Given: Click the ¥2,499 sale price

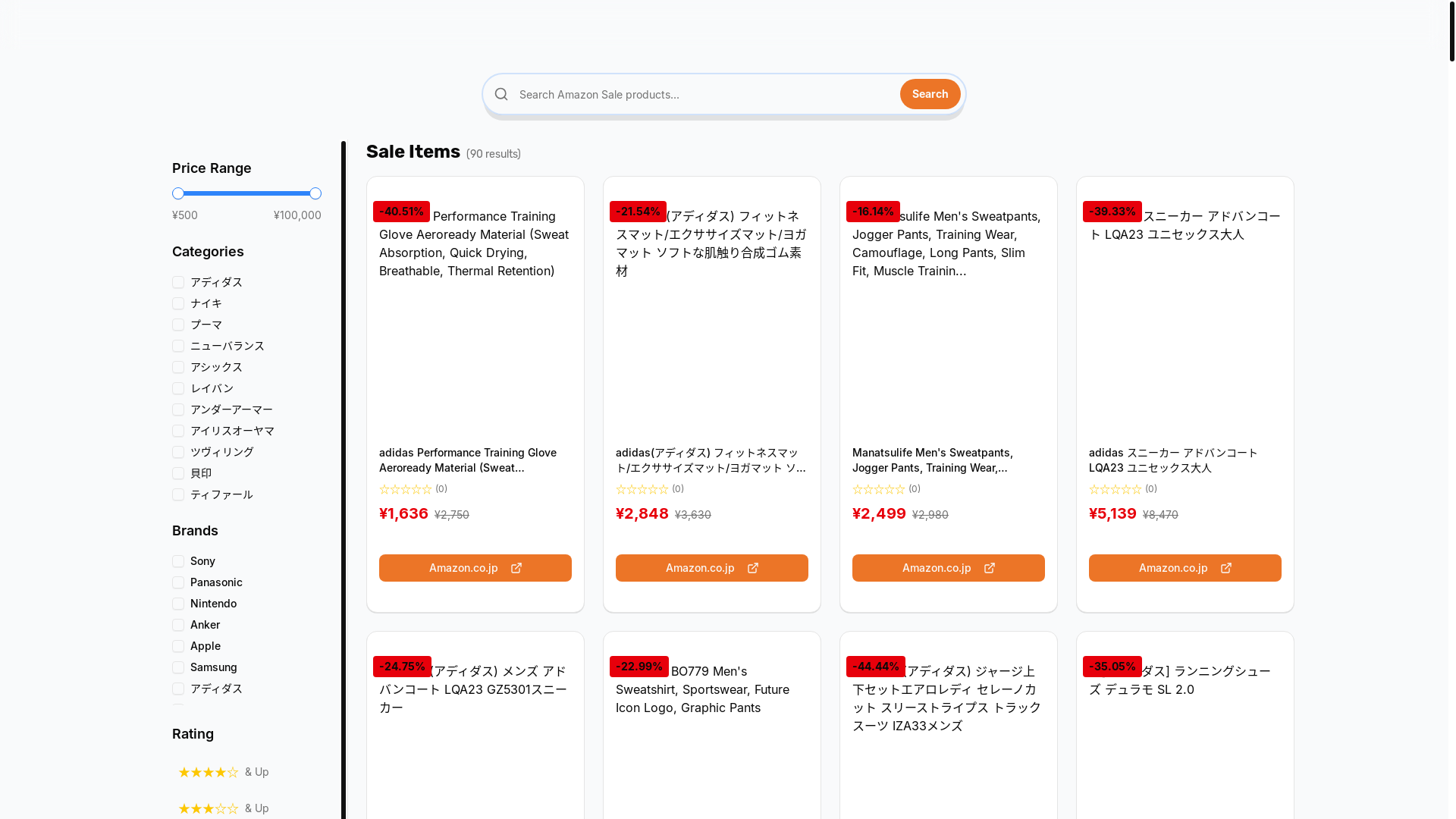Looking at the screenshot, I should 879,513.
